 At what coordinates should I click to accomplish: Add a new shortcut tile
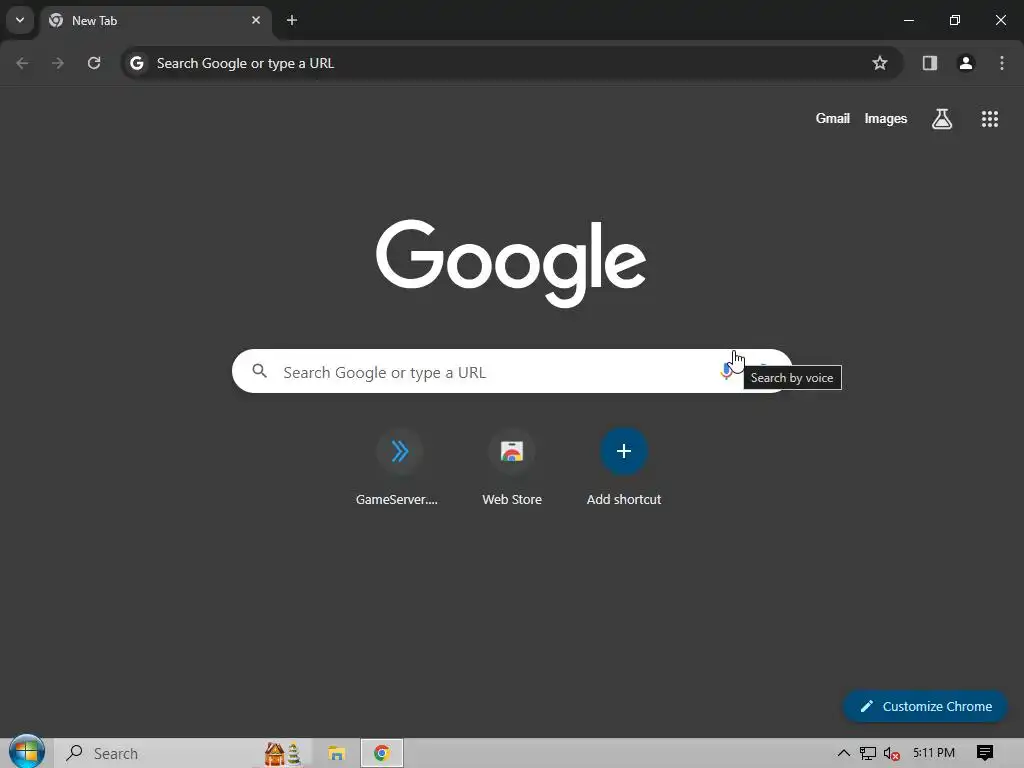pyautogui.click(x=624, y=468)
